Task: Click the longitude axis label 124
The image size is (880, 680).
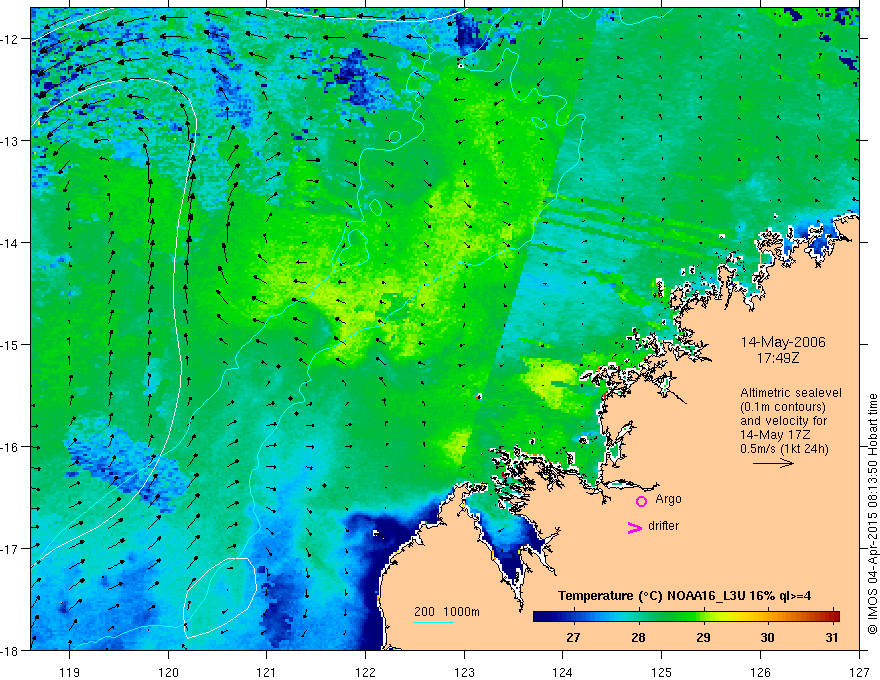Action: pos(562,672)
